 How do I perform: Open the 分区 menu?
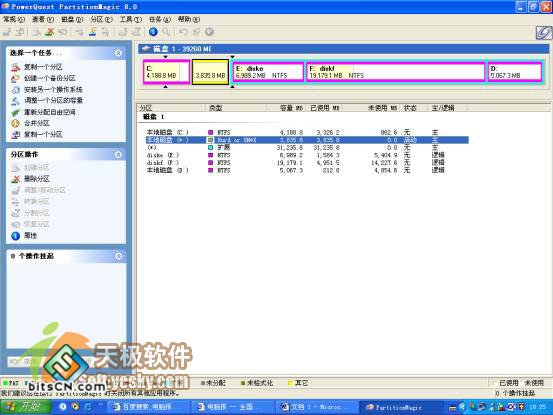[x=102, y=19]
